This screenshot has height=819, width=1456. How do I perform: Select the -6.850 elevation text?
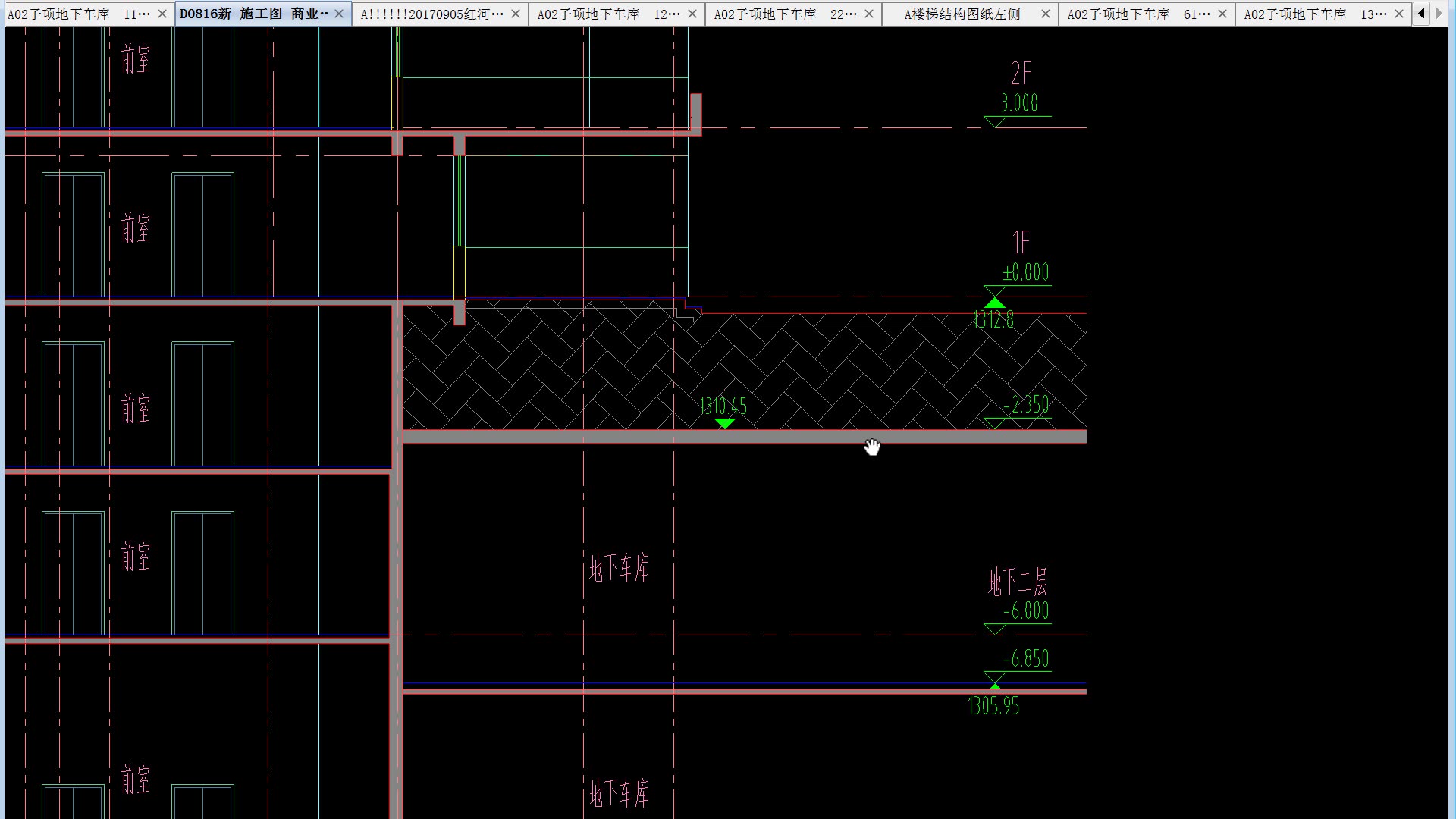[x=1026, y=659]
